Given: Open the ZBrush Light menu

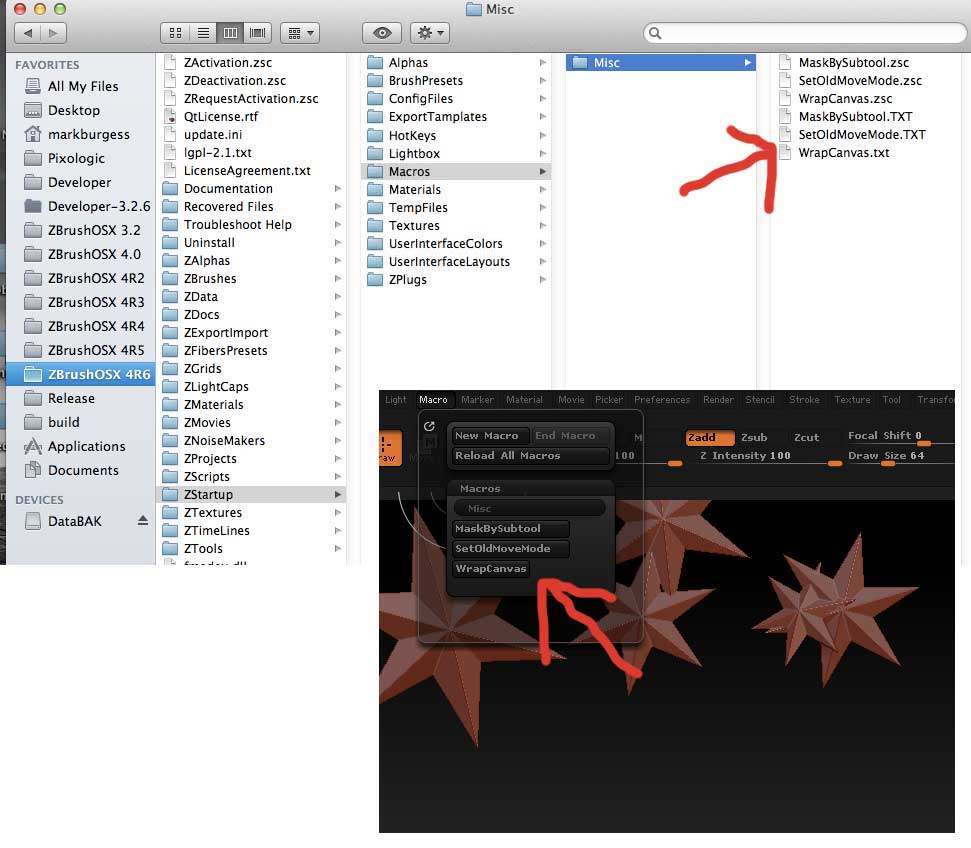Looking at the screenshot, I should click(395, 400).
